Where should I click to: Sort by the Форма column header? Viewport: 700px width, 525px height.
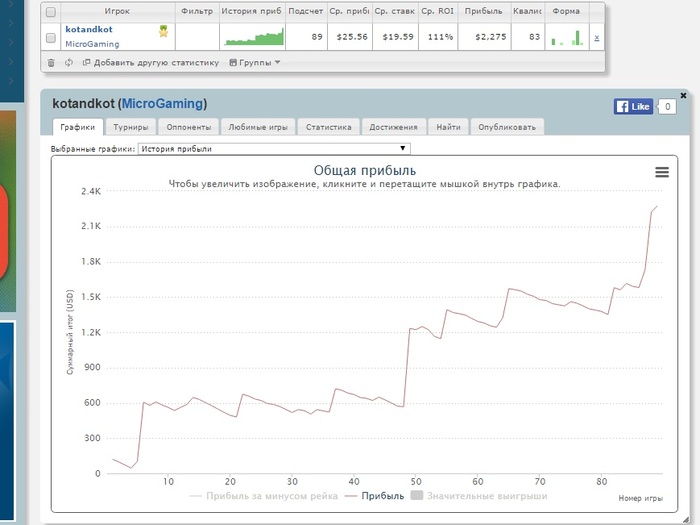coord(566,11)
